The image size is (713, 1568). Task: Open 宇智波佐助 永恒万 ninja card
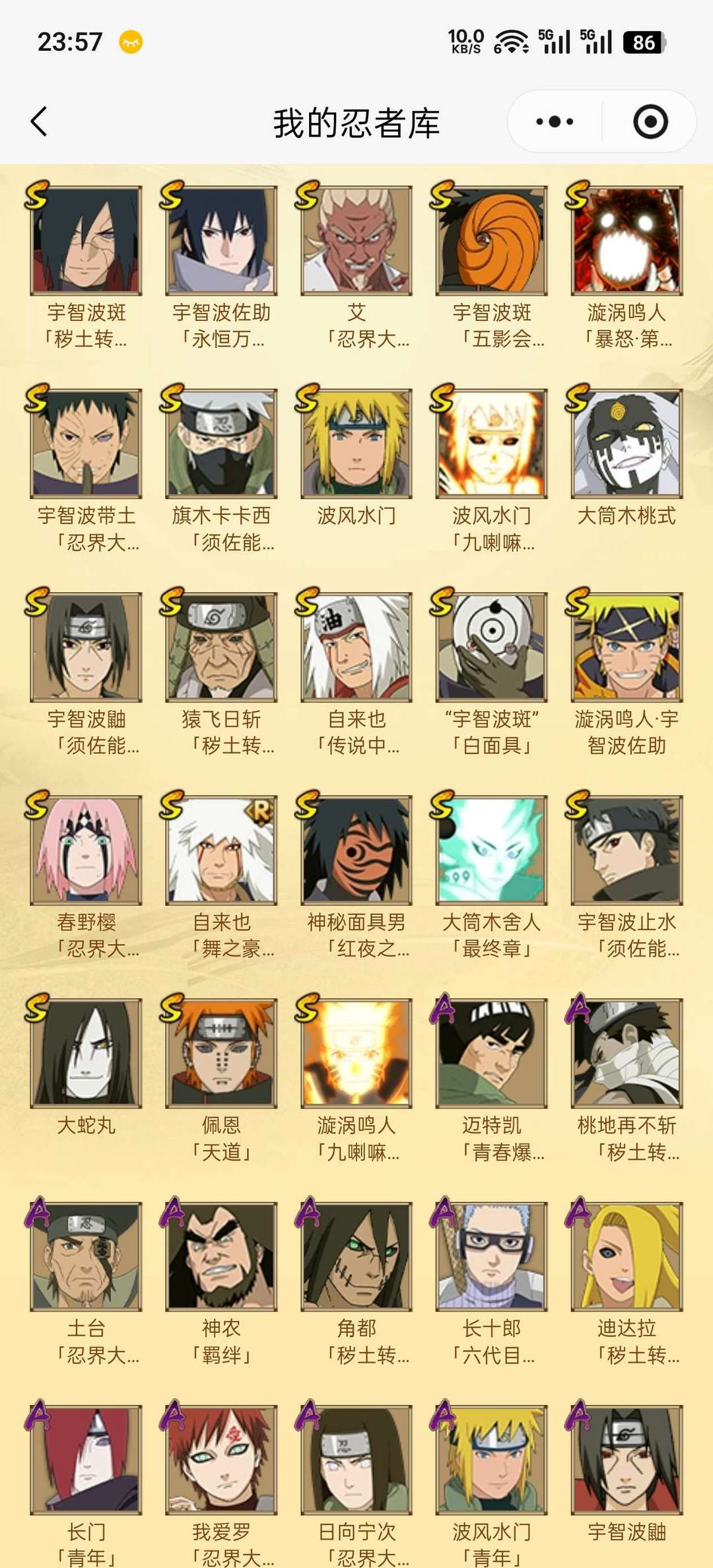coord(221,241)
